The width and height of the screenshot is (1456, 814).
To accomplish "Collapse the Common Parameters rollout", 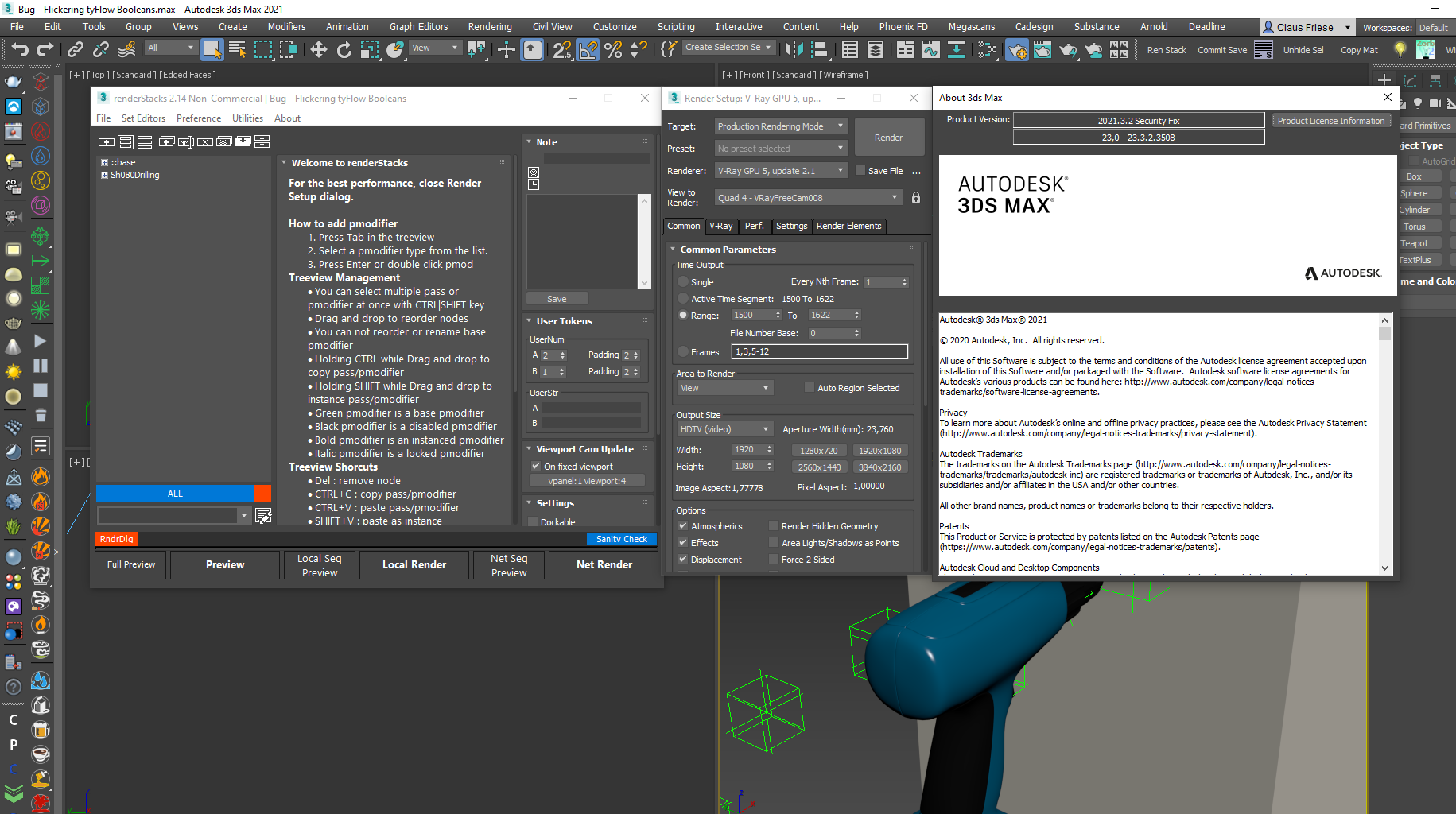I will tap(673, 249).
